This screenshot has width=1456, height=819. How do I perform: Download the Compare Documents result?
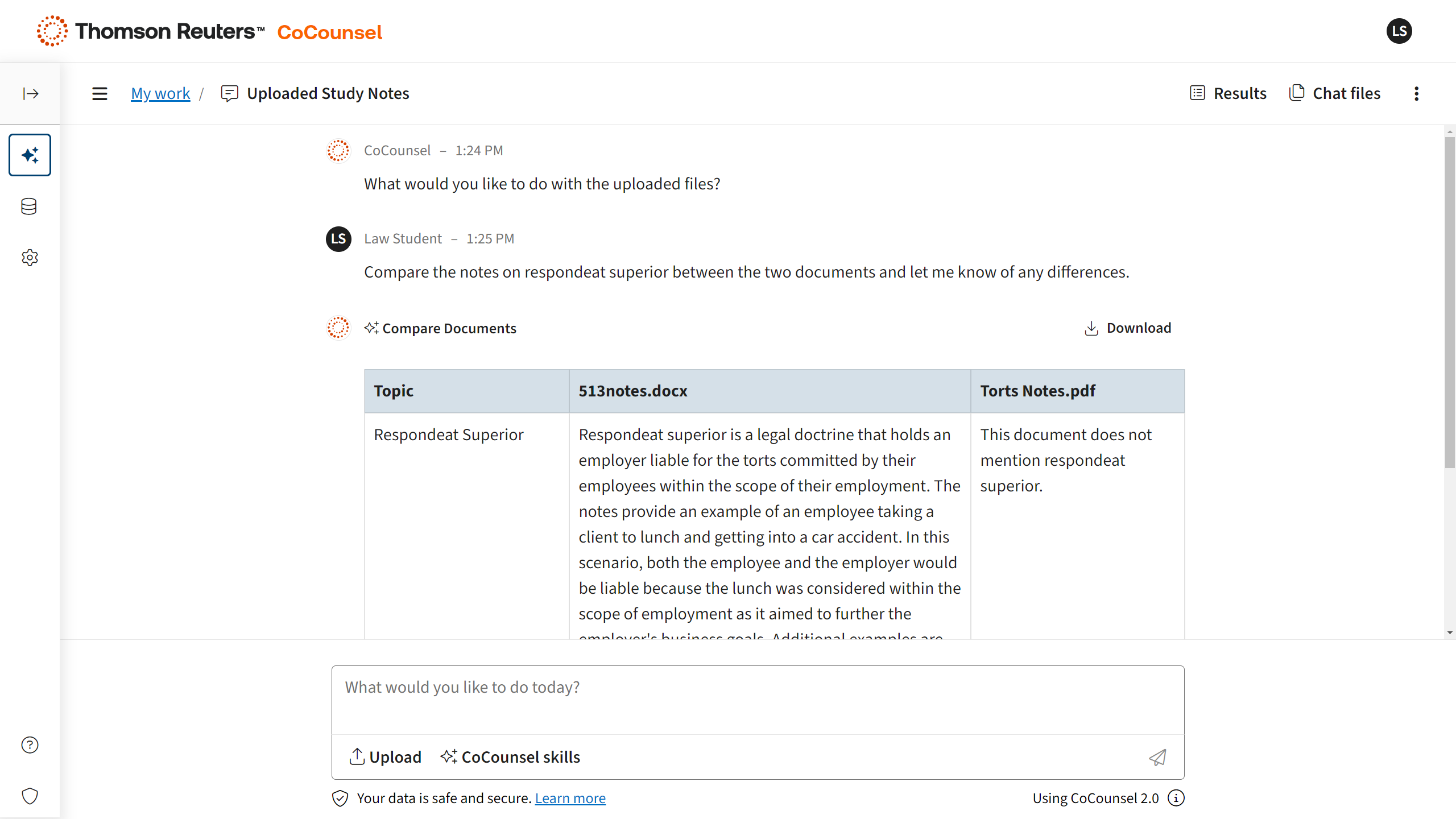(x=1128, y=328)
